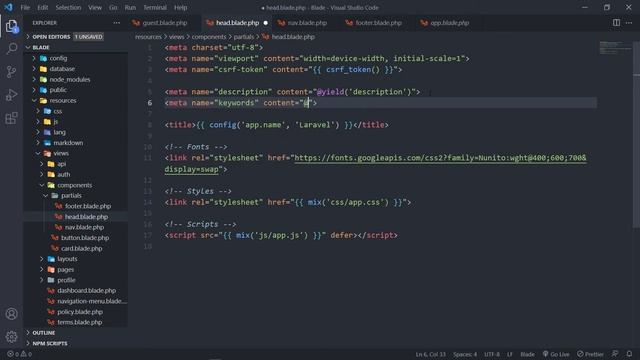
Task: Expand the NPM Scripts section
Action: point(50,344)
